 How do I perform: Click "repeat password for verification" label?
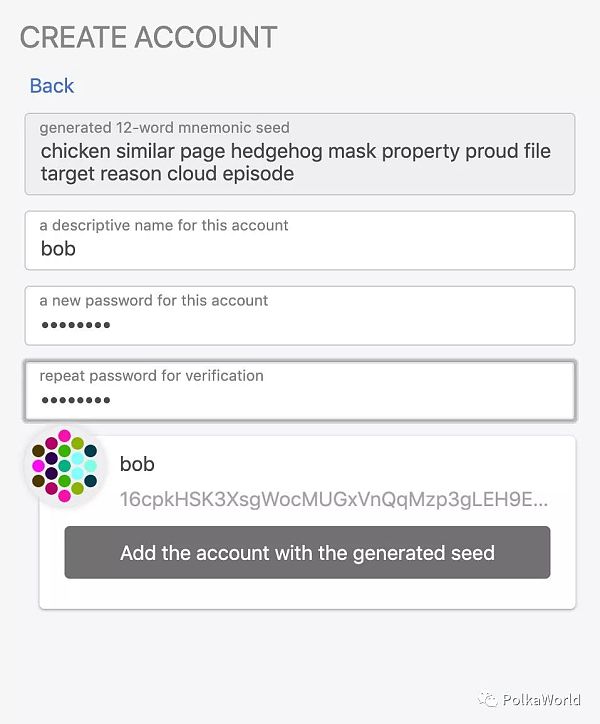pos(151,376)
